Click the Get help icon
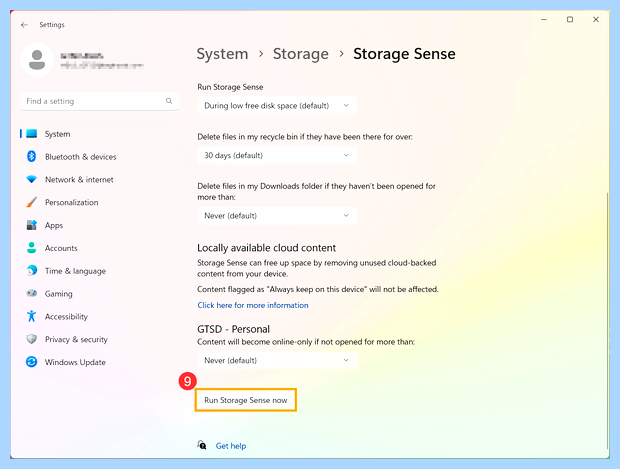 202,445
